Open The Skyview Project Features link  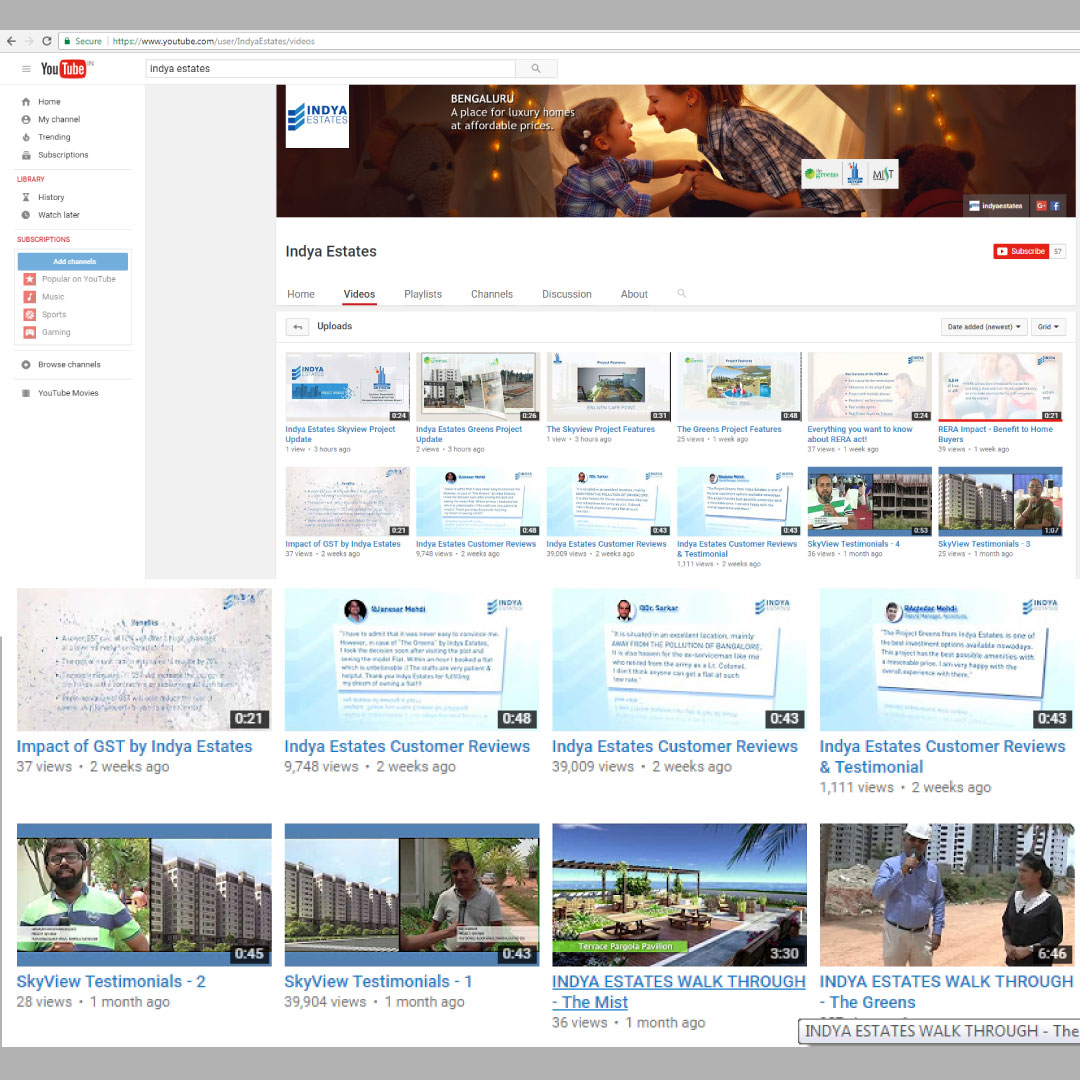pyautogui.click(x=601, y=429)
